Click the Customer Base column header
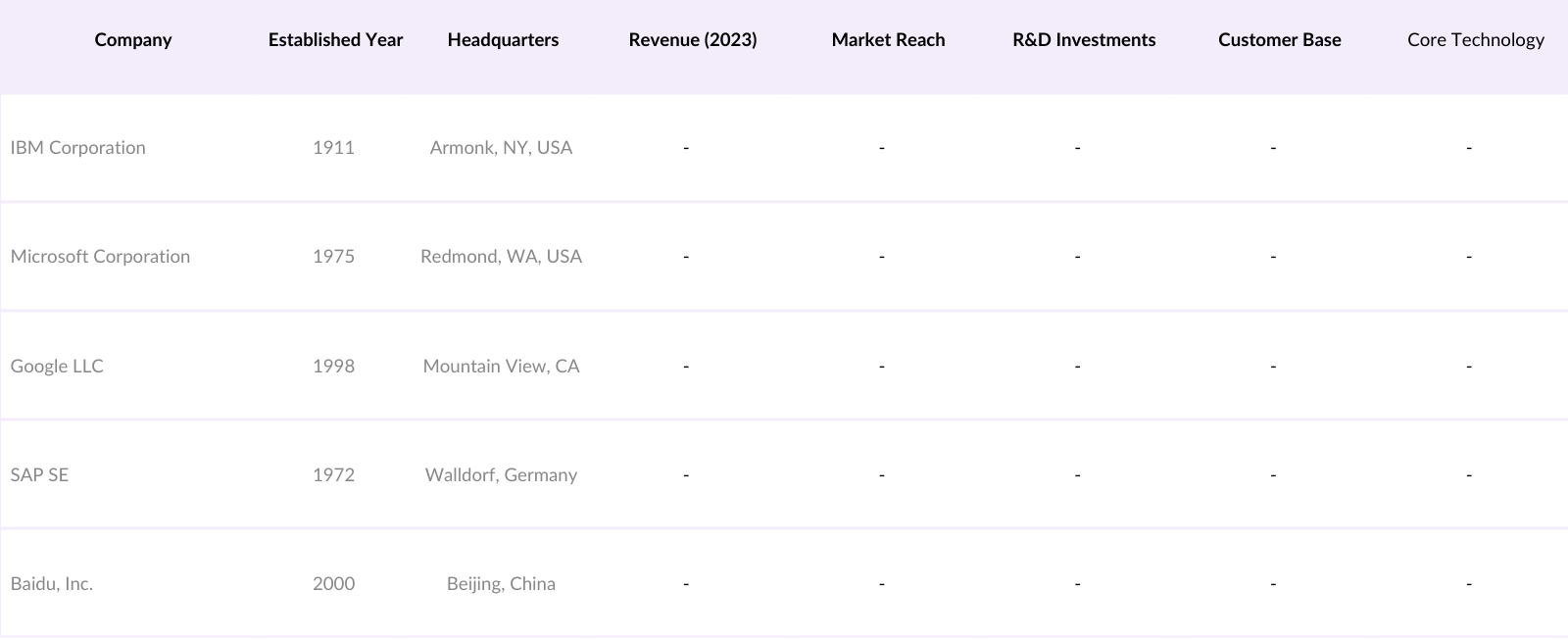The height and width of the screenshot is (640, 1568). (1280, 40)
